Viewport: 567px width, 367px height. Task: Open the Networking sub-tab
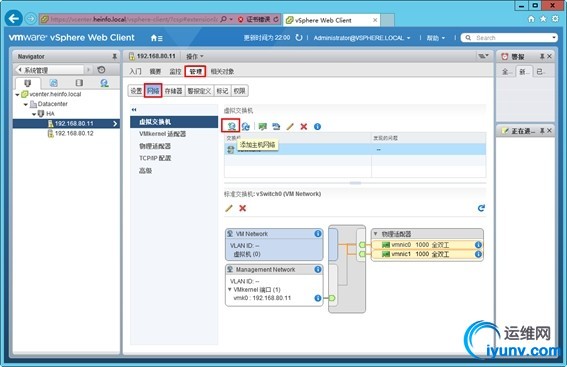point(153,91)
